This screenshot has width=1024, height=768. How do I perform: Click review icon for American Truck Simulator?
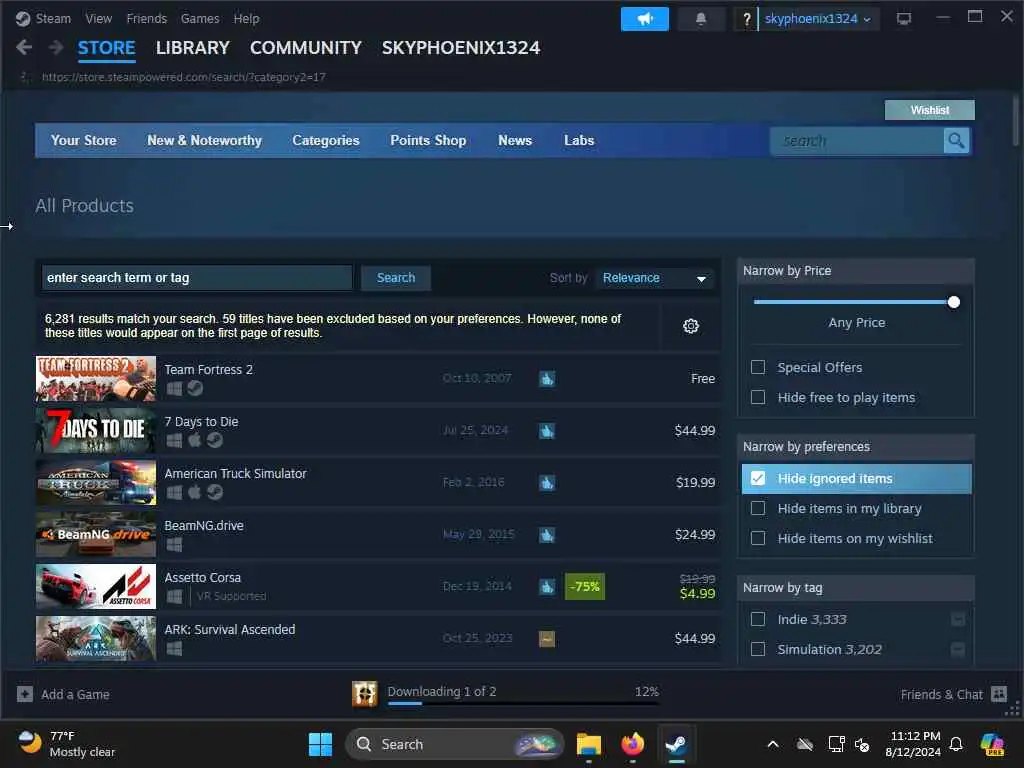point(547,483)
